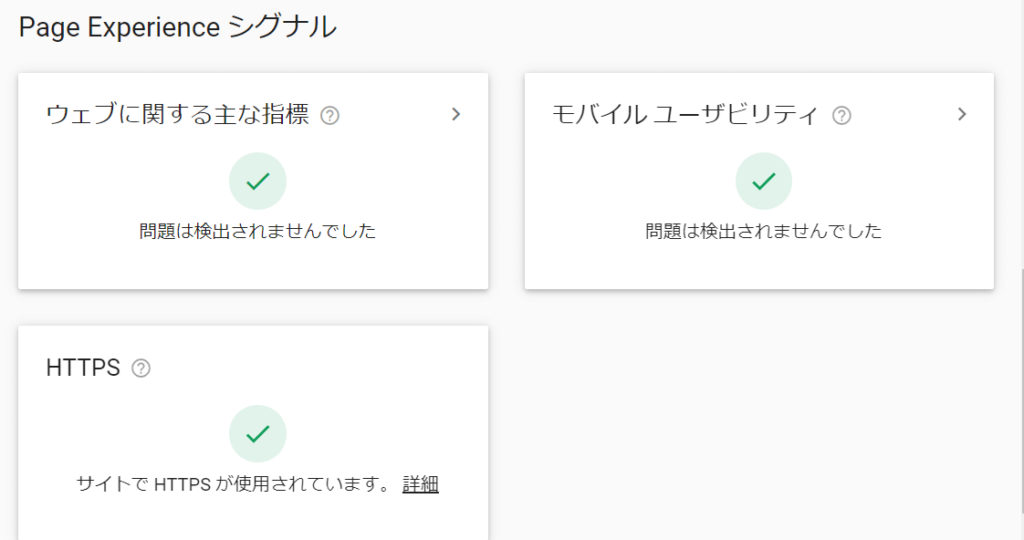
Task: Click 問題は検出されませんでした under ウェブに関する主な指標
Action: point(257,230)
